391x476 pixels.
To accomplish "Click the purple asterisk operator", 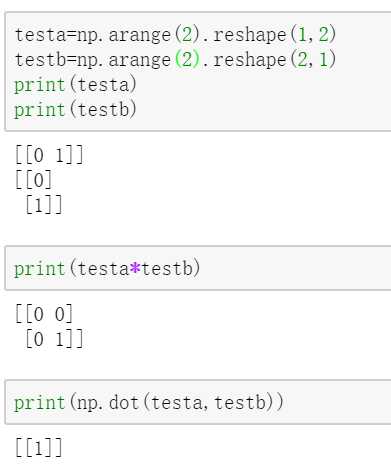I will coord(135,268).
